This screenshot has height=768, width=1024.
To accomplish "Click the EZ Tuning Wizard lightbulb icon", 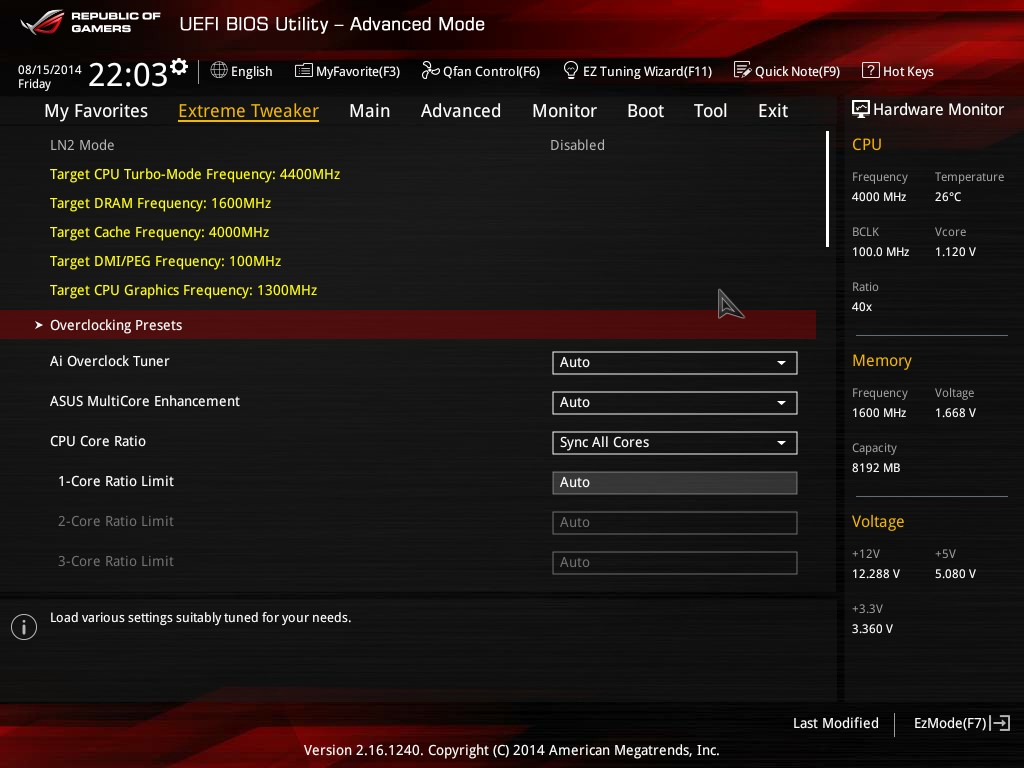I will point(571,70).
